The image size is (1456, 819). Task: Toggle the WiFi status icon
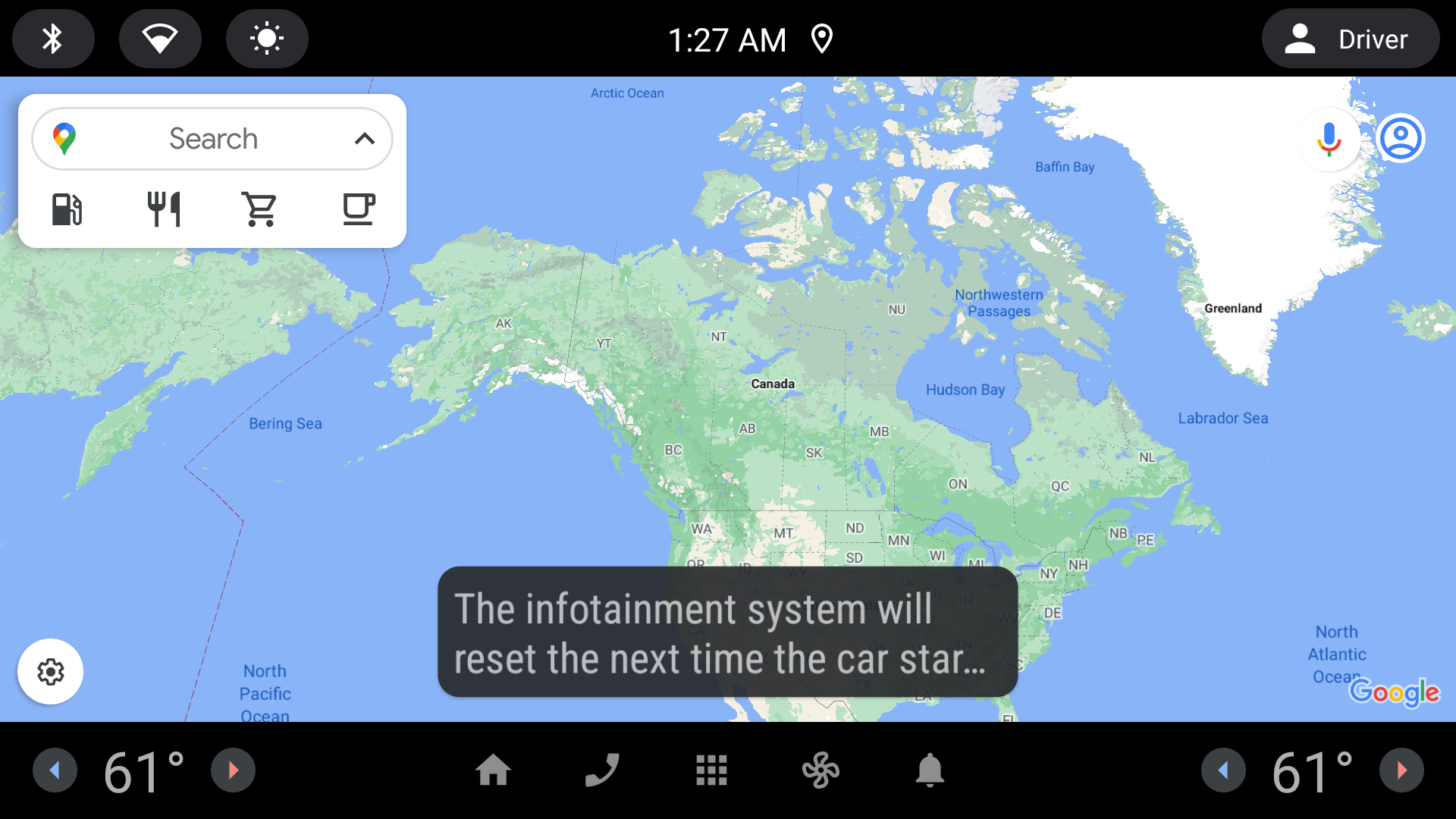click(x=159, y=38)
